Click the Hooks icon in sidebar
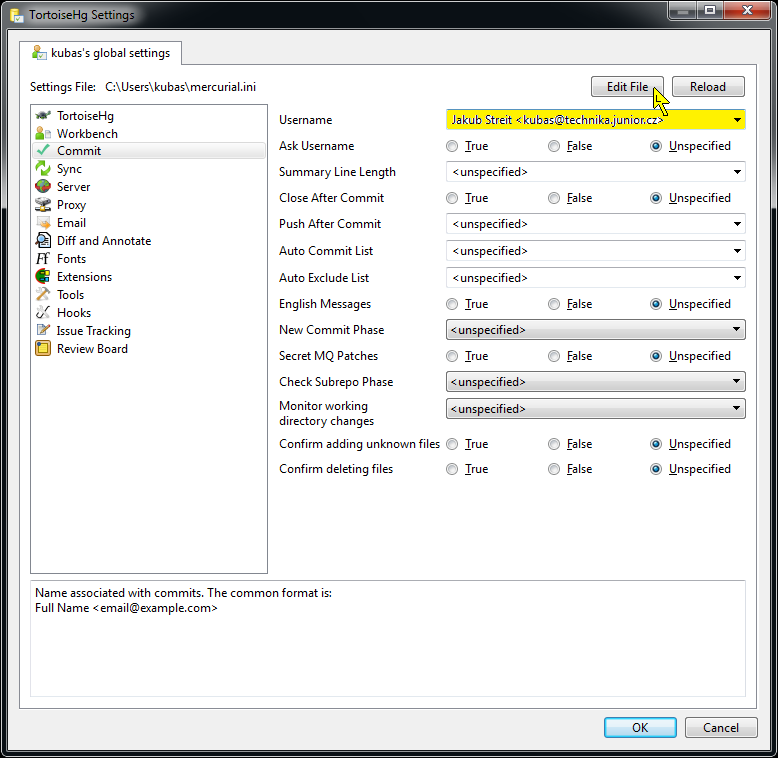 point(43,313)
